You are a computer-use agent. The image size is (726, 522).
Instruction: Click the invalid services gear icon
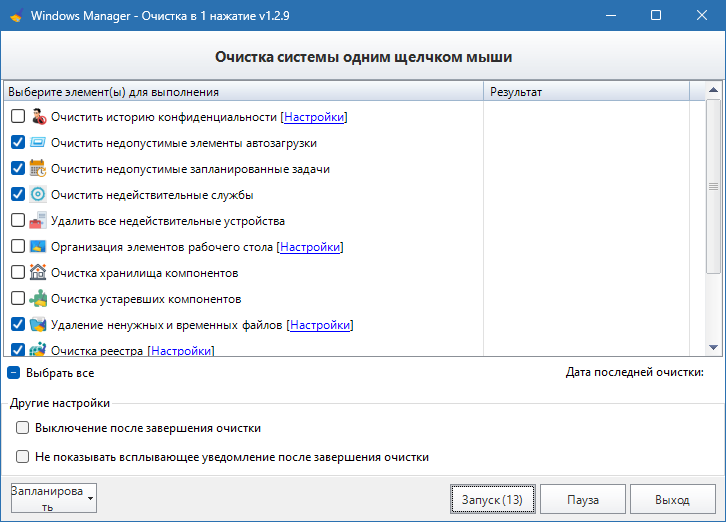tap(38, 195)
